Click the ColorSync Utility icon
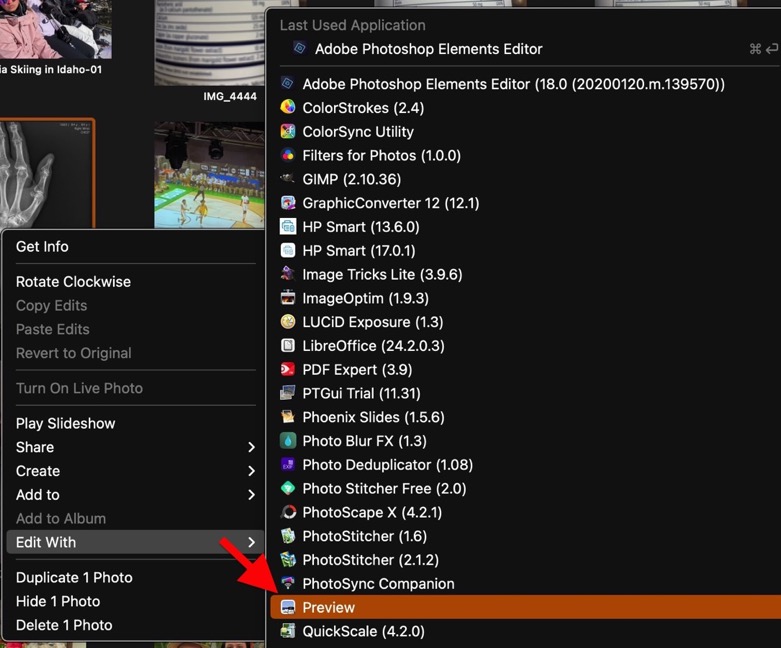Image resolution: width=781 pixels, height=648 pixels. coord(288,131)
